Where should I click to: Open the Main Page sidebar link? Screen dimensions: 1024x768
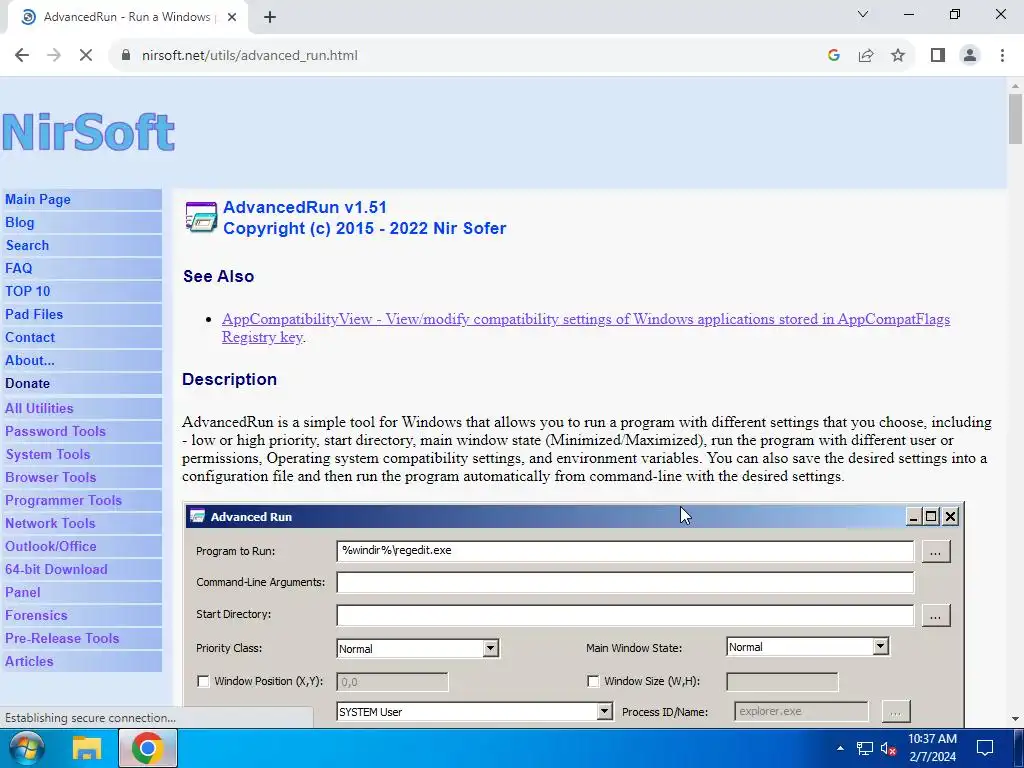point(38,200)
